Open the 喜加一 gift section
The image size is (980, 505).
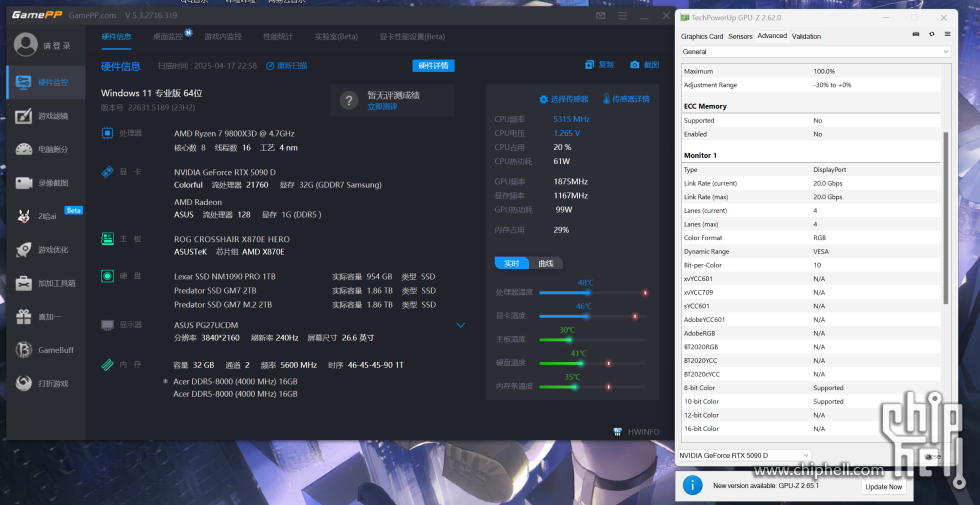point(46,317)
